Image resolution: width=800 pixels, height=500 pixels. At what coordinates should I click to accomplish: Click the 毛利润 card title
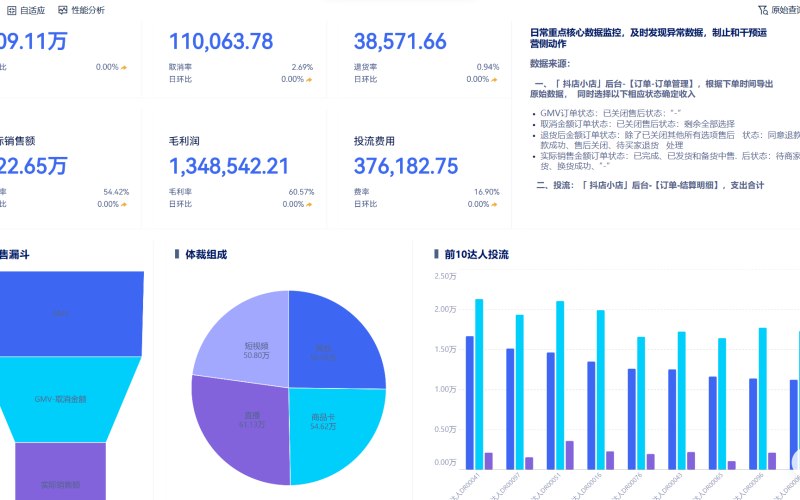point(184,141)
